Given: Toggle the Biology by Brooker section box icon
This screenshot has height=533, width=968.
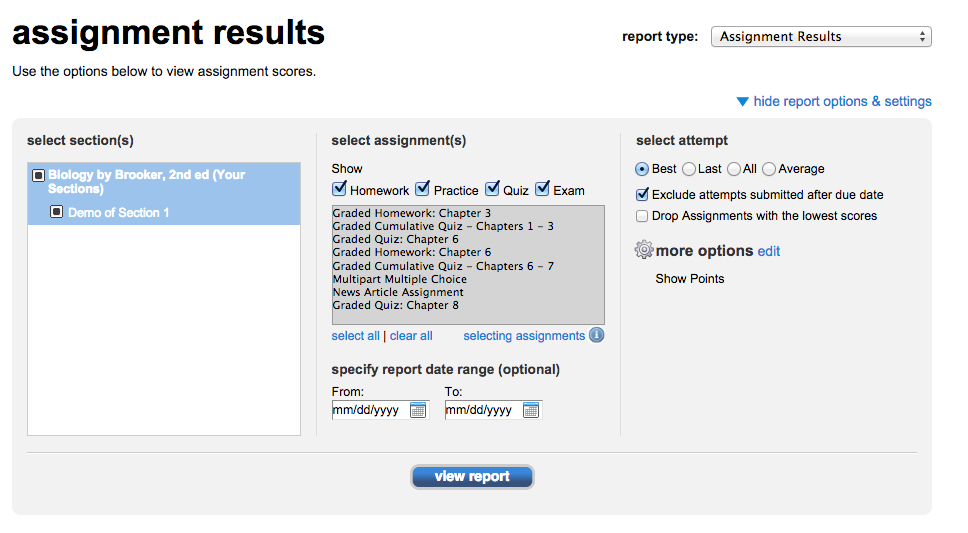Looking at the screenshot, I should [38, 175].
